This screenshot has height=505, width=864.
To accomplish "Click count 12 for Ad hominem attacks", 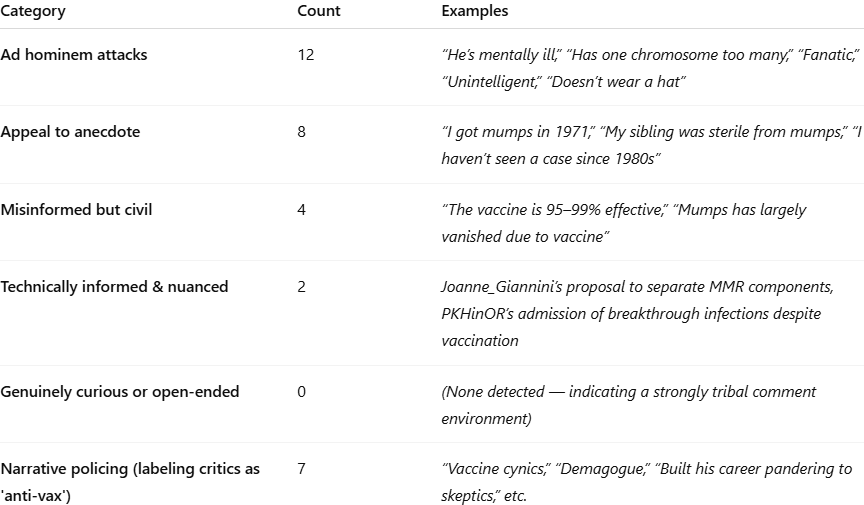I will [305, 55].
